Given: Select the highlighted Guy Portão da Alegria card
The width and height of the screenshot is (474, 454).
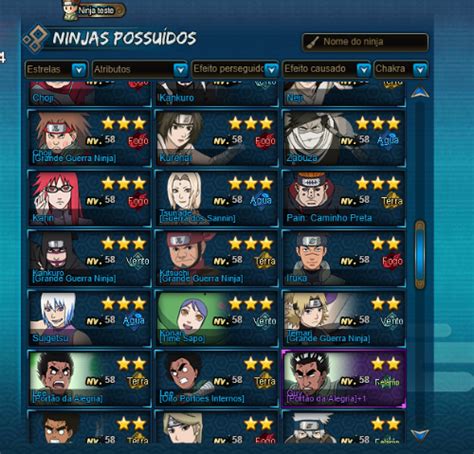Looking at the screenshot, I should 344,378.
